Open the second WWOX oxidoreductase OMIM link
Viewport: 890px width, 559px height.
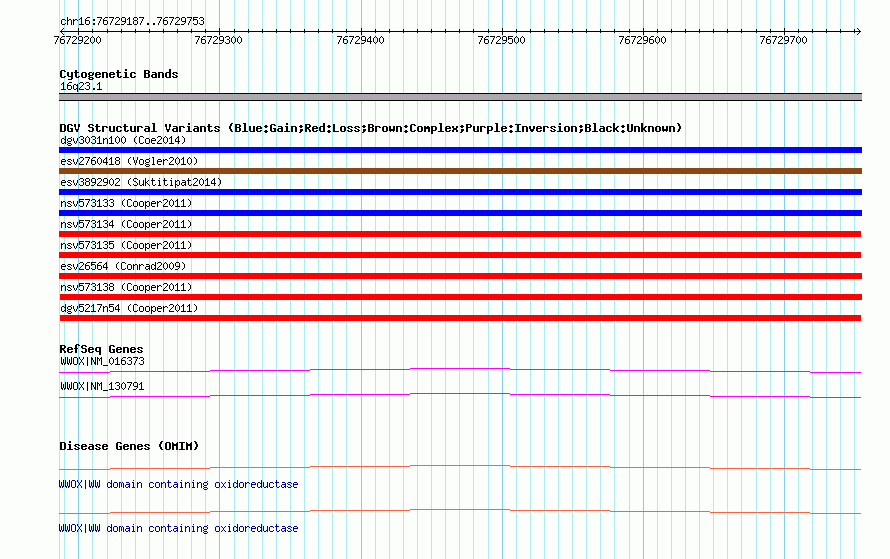(x=178, y=528)
